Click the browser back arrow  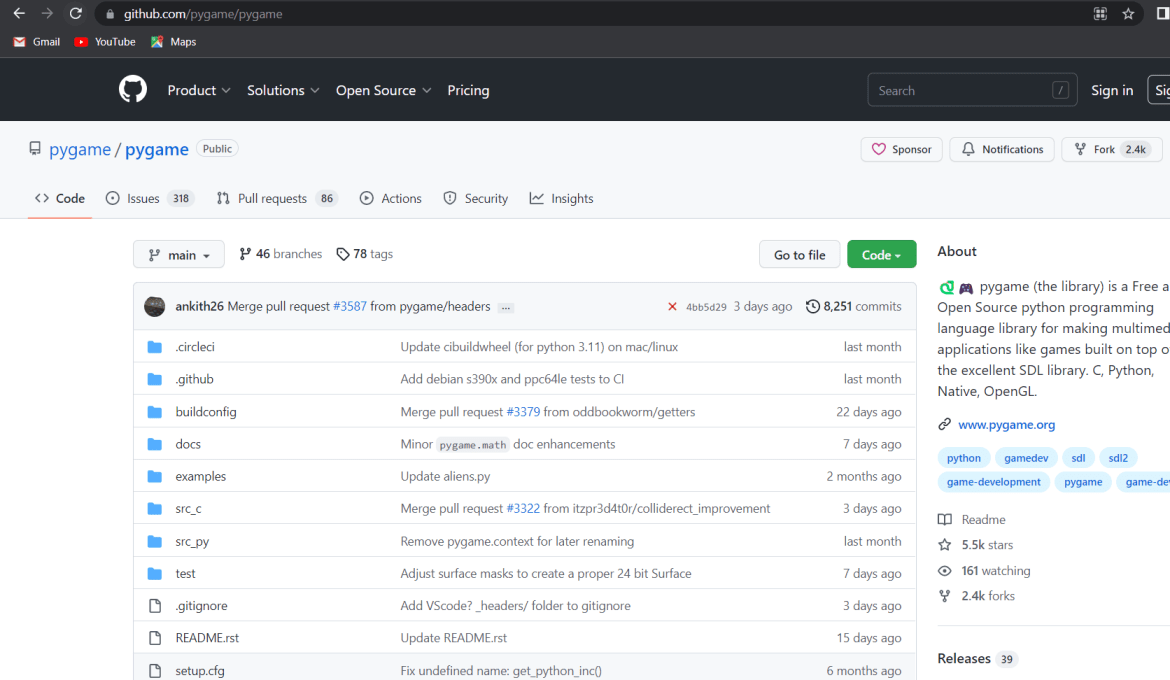(x=19, y=13)
